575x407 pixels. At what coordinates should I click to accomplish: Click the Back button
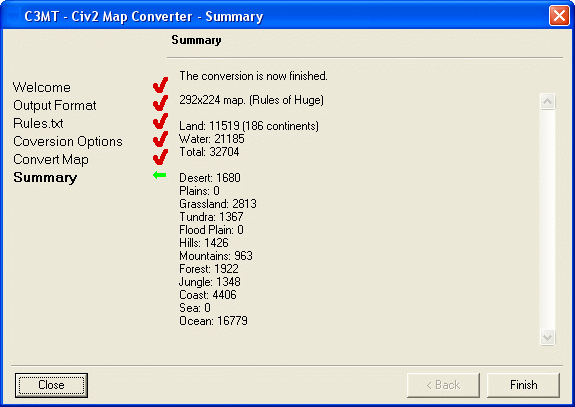443,385
